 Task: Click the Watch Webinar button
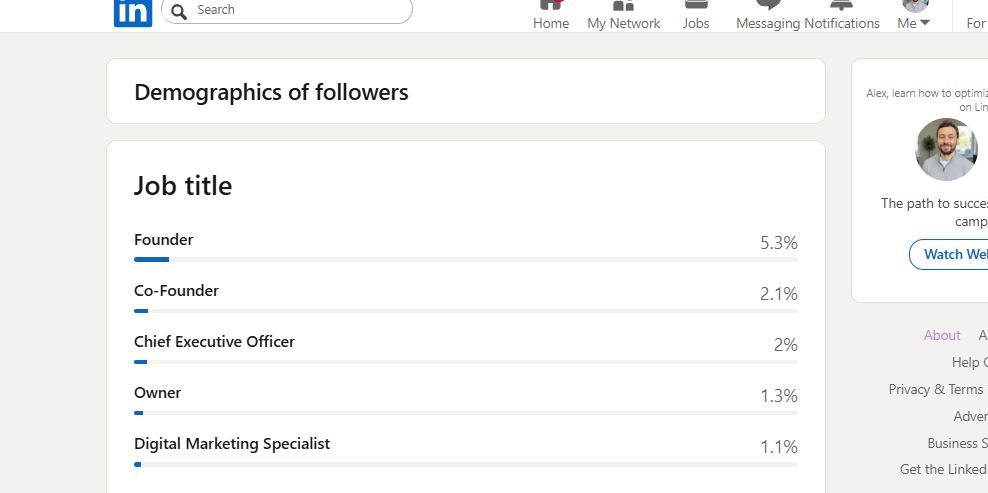(948, 254)
